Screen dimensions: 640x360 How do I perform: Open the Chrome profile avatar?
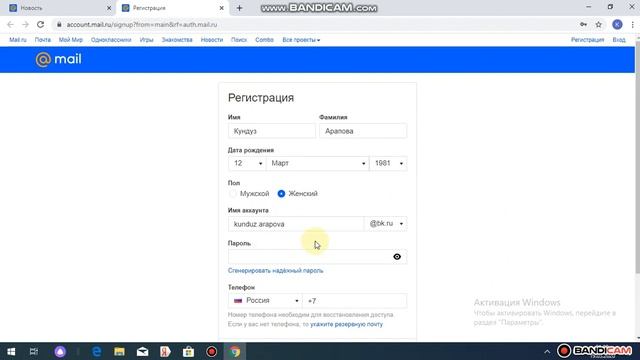(x=617, y=24)
